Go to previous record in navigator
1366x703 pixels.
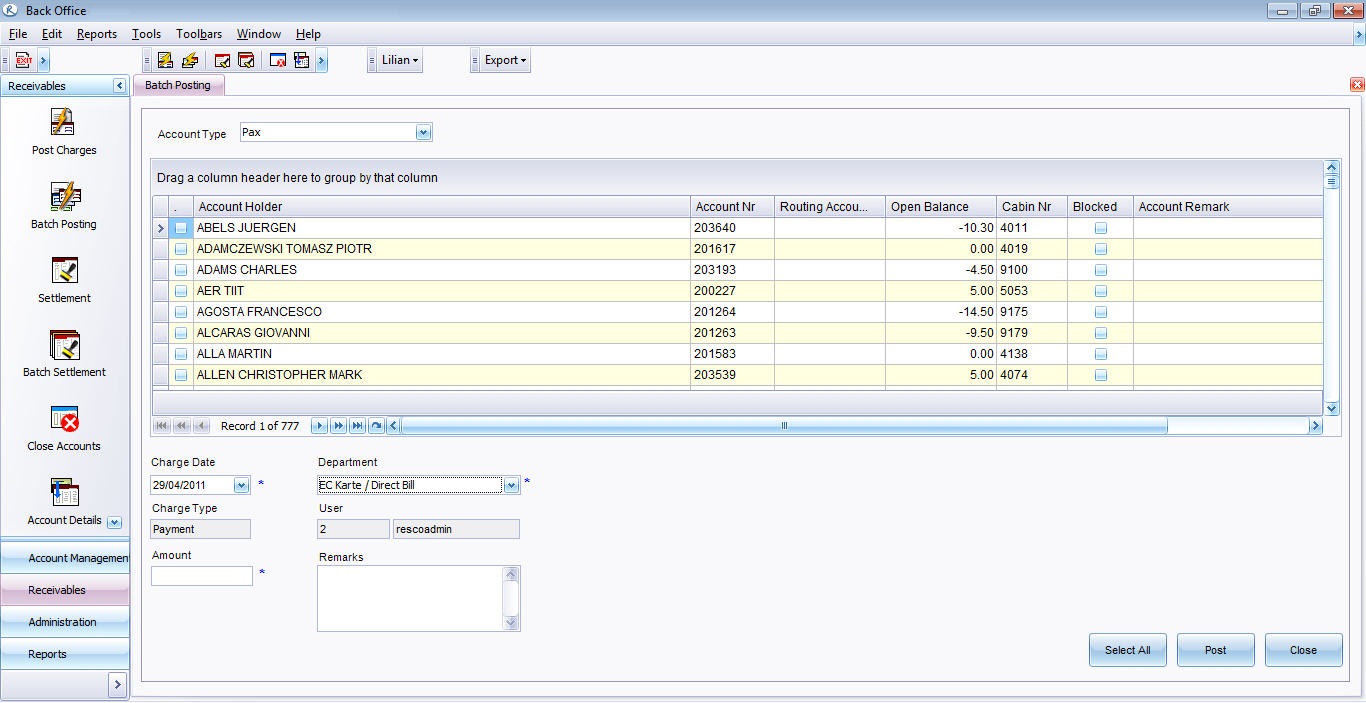coord(201,426)
